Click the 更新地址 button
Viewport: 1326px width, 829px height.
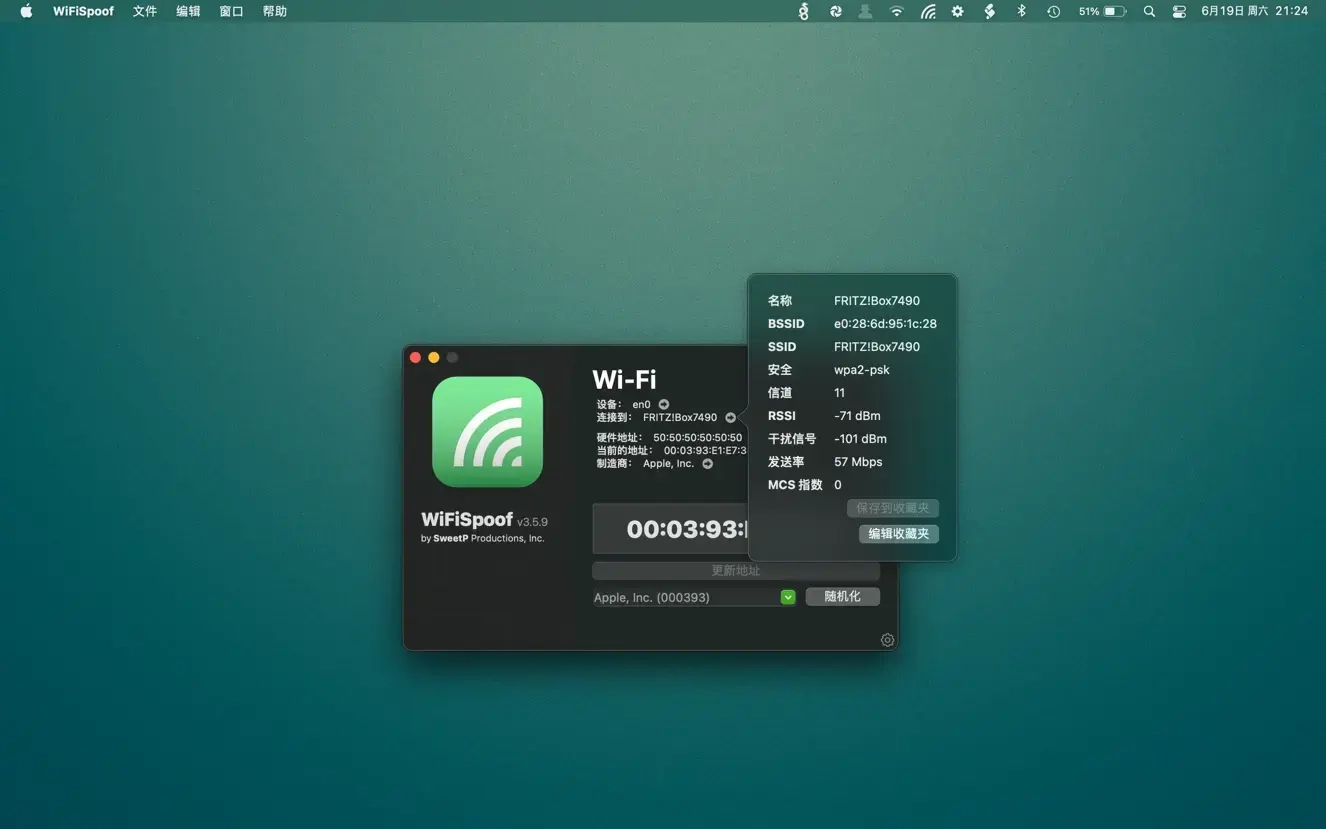click(735, 571)
